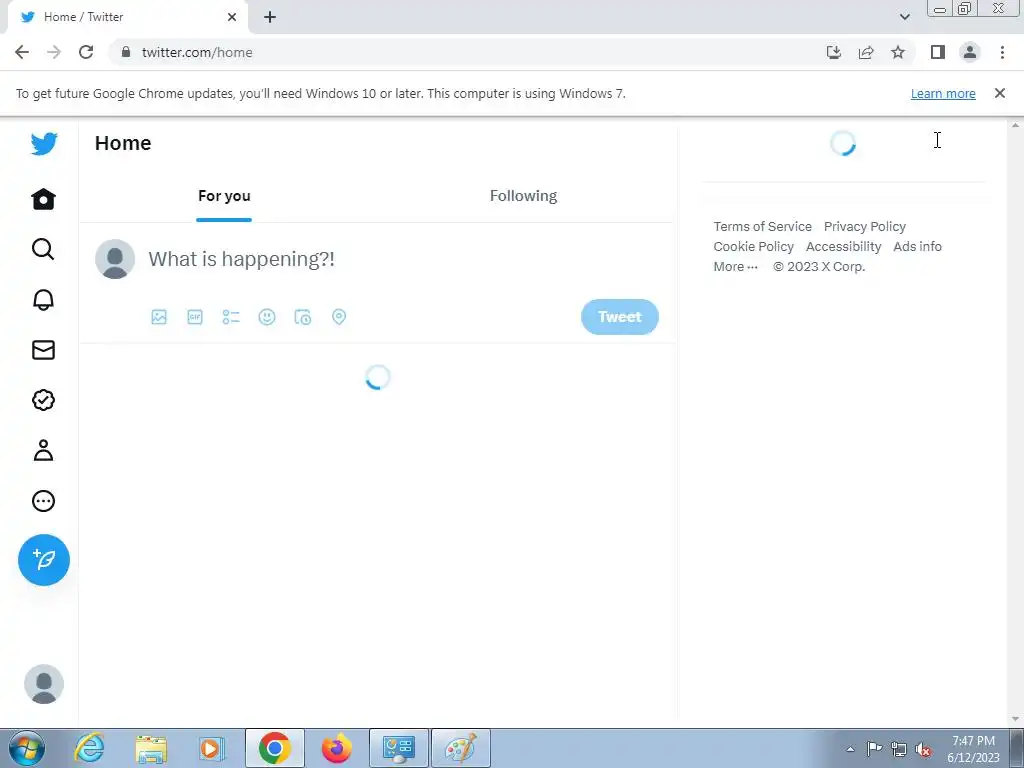Open the Home house icon in sidebar
The image size is (1024, 768).
[44, 199]
